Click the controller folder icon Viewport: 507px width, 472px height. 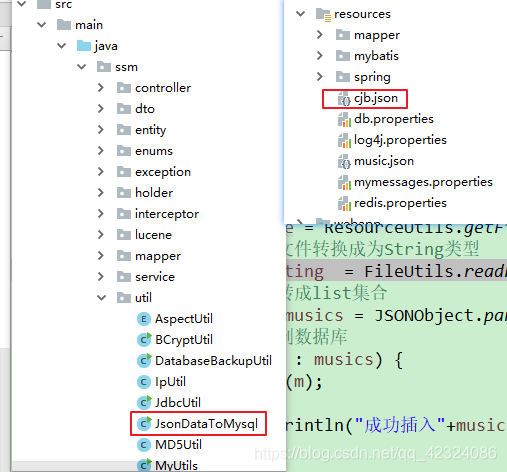[x=124, y=88]
